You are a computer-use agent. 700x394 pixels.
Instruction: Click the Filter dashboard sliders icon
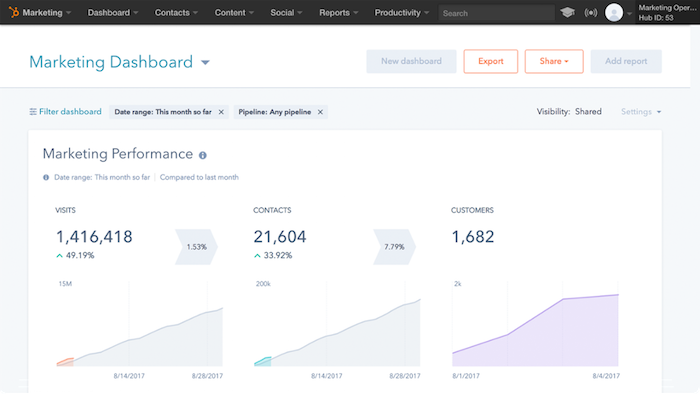coord(33,112)
